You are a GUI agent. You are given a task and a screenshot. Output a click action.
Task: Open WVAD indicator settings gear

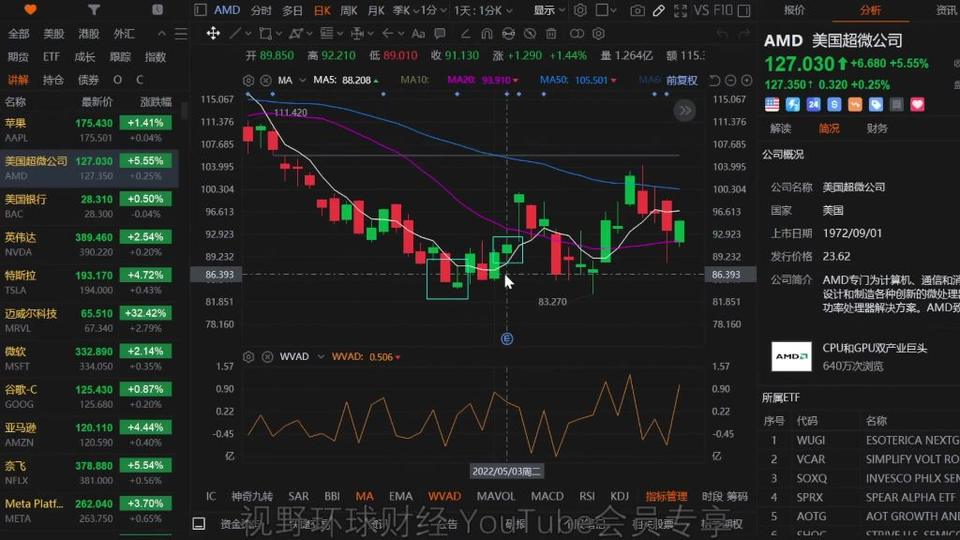[x=248, y=356]
